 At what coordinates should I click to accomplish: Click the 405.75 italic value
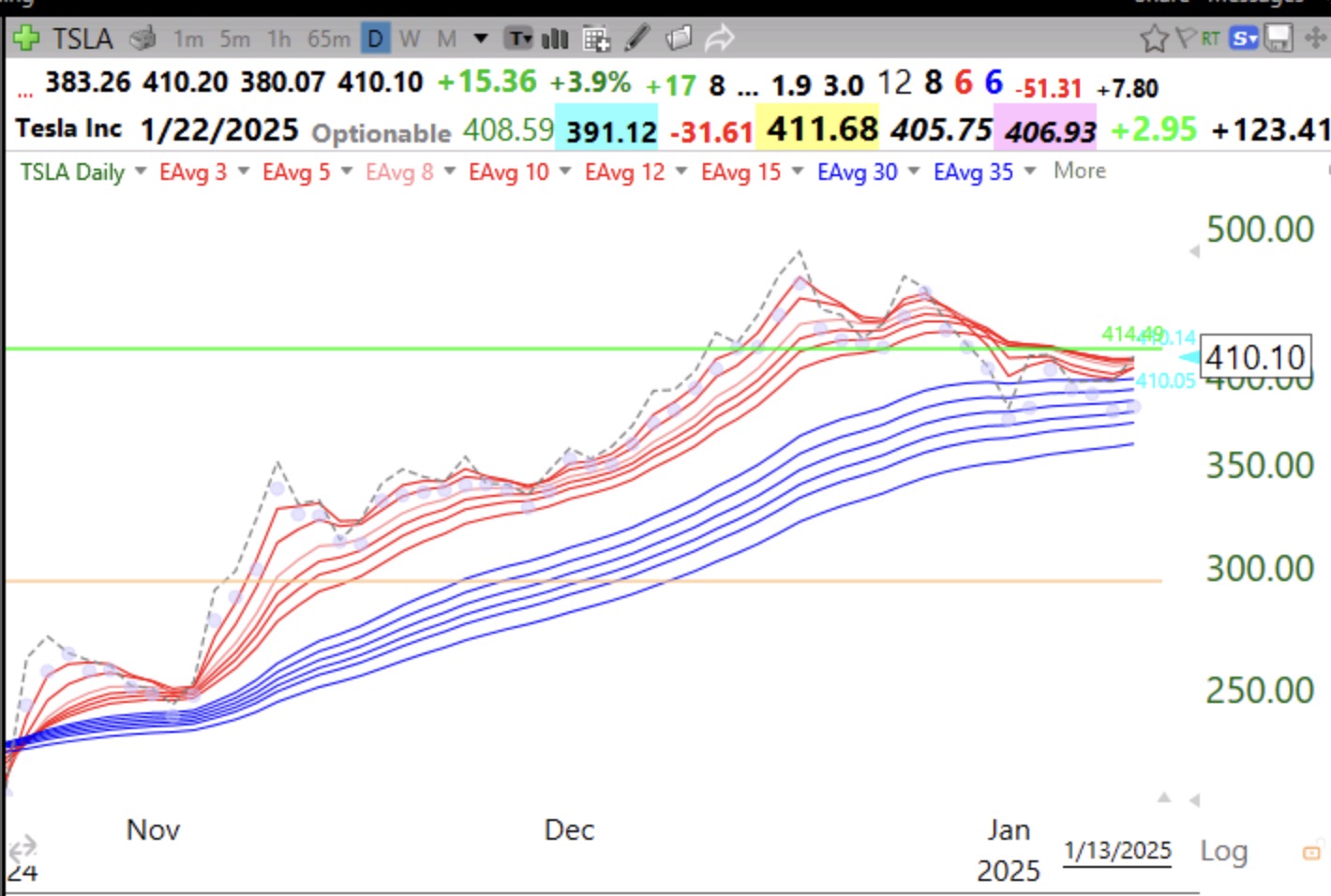tap(941, 129)
